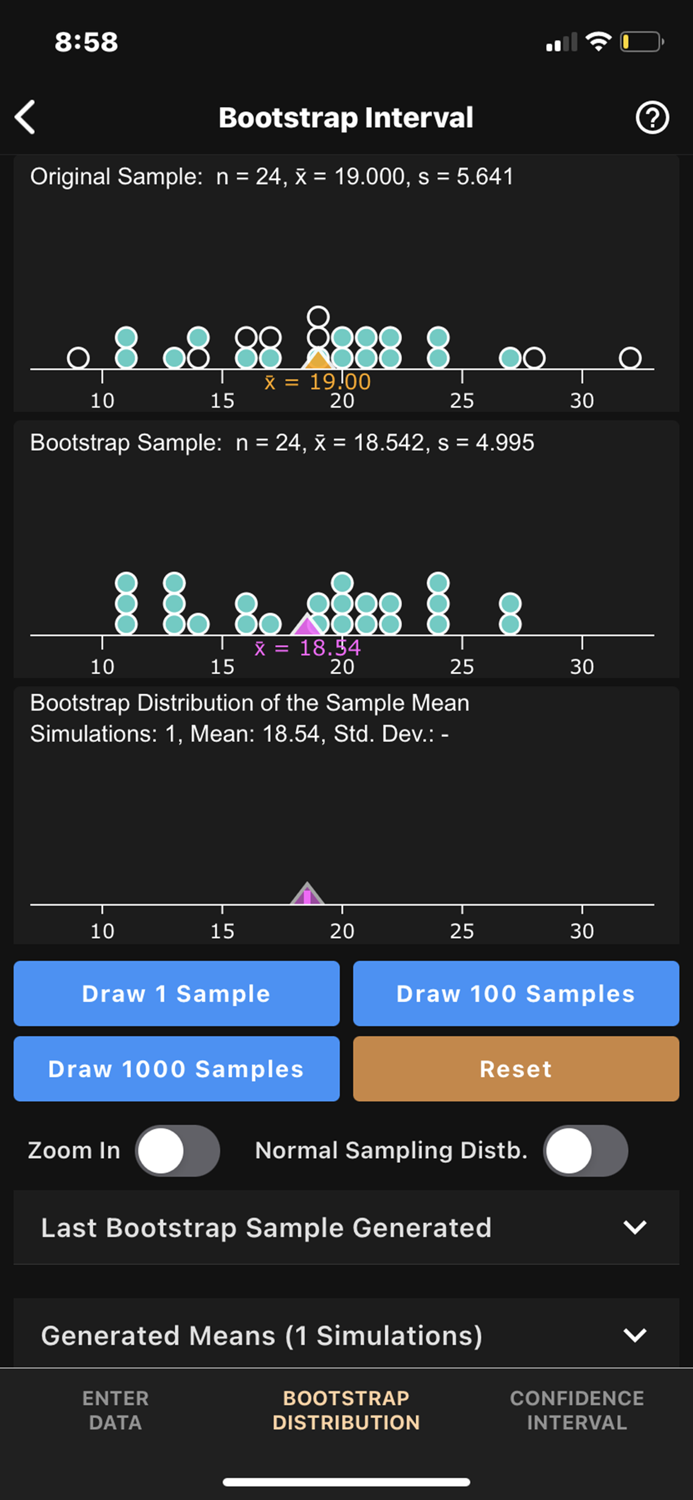Open the help information via the question mark icon
693x1500 pixels.
coord(652,117)
